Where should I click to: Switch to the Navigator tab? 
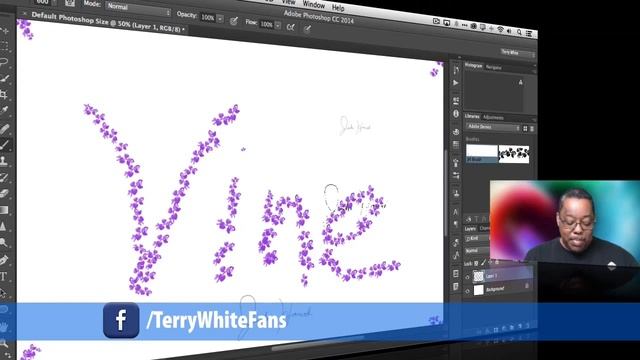(493, 67)
